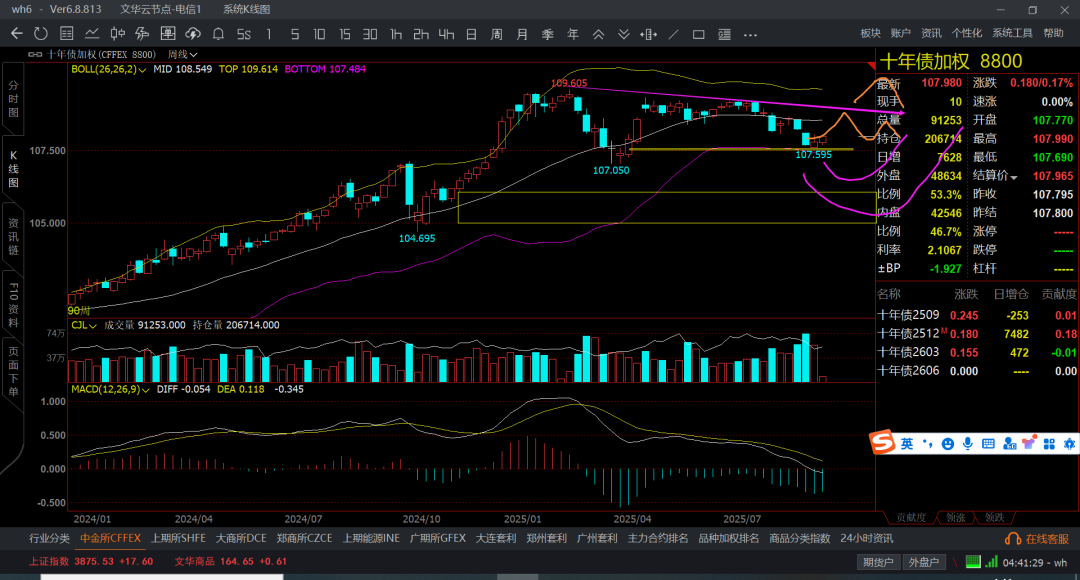The image size is (1080, 580).
Task: Click the double up-arrow toolbar icon
Action: click(599, 34)
